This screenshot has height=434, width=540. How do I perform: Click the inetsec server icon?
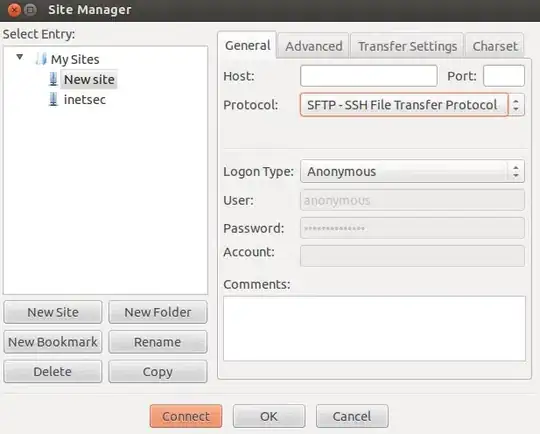pos(53,99)
